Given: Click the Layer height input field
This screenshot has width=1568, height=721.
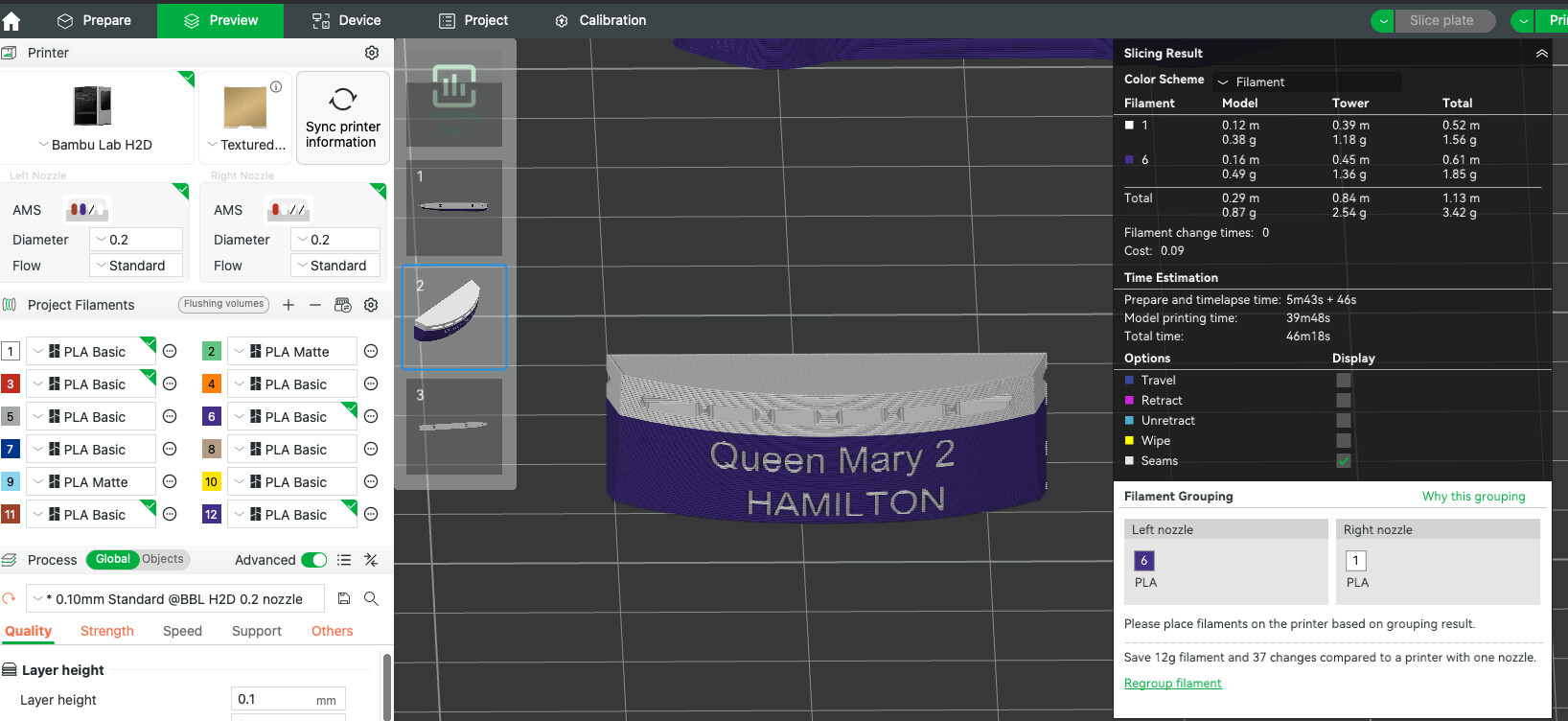Looking at the screenshot, I should (288, 700).
